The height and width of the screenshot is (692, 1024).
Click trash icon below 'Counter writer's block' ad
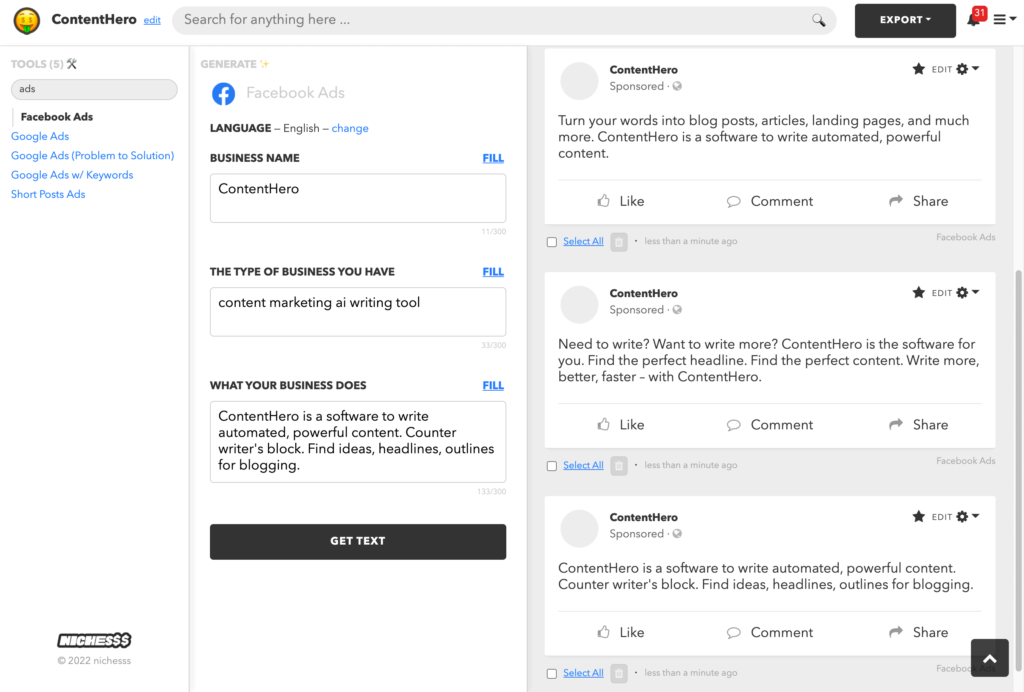pos(619,673)
